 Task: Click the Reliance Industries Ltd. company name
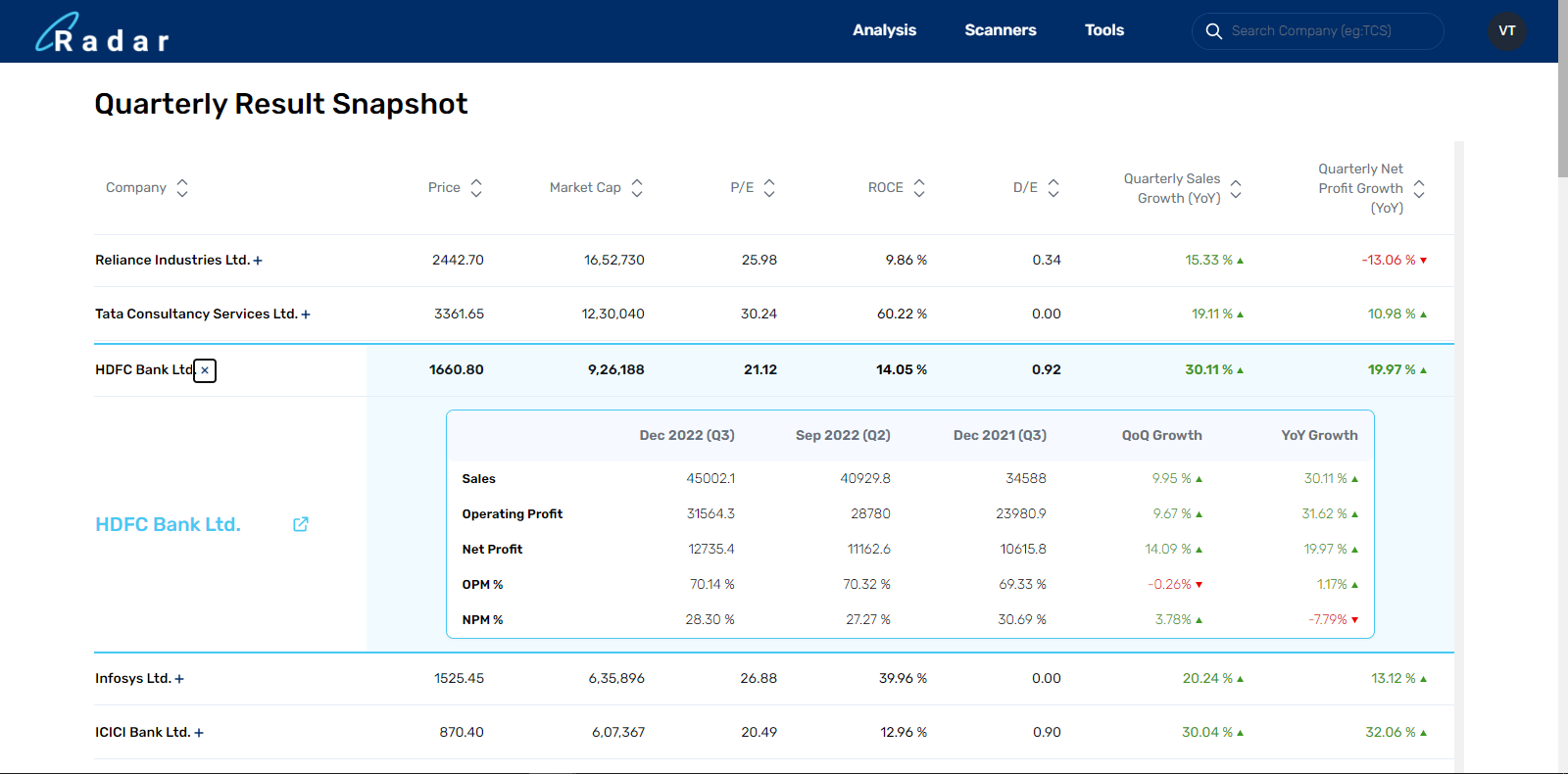[172, 260]
